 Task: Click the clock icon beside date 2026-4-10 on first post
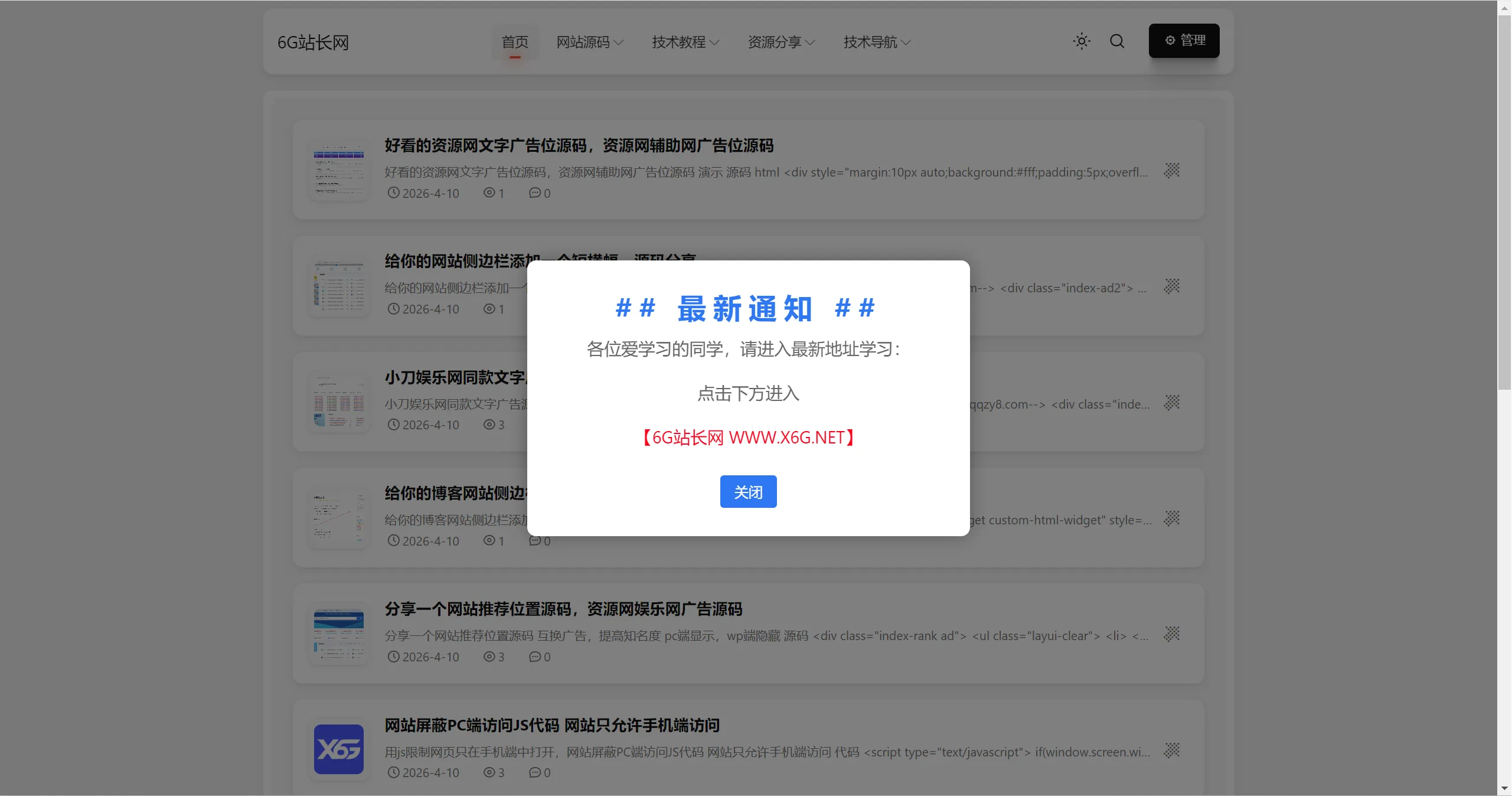coord(394,193)
